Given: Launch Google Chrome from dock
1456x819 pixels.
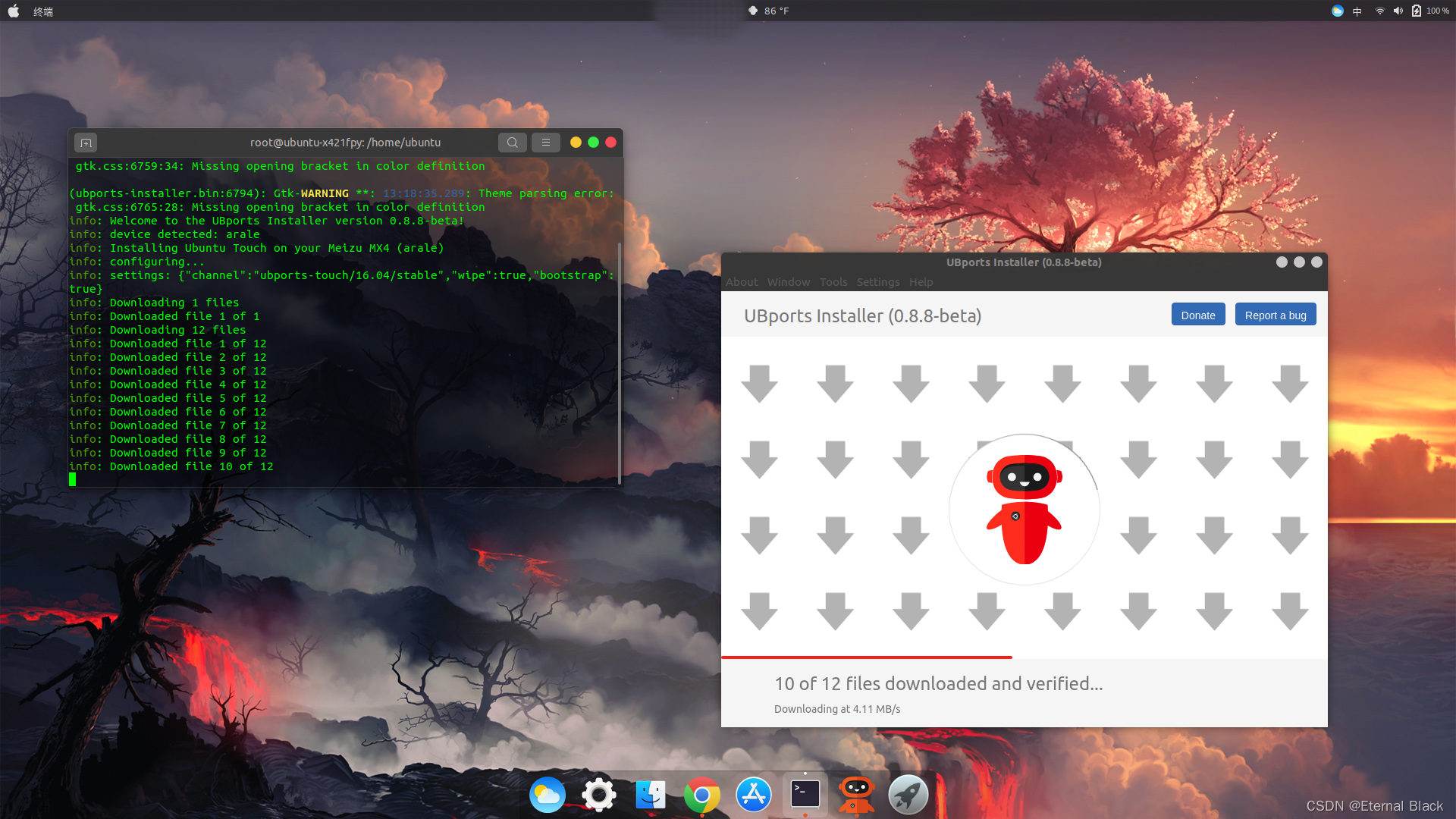Looking at the screenshot, I should [x=701, y=795].
